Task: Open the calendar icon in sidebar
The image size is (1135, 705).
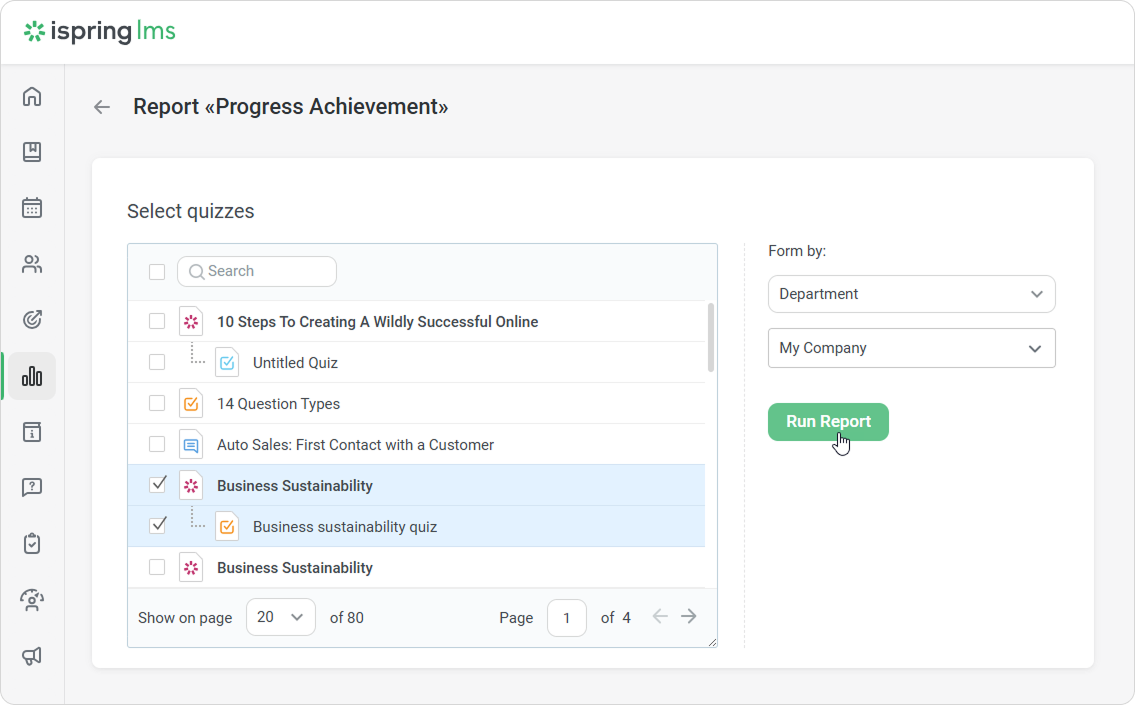Action: (32, 208)
